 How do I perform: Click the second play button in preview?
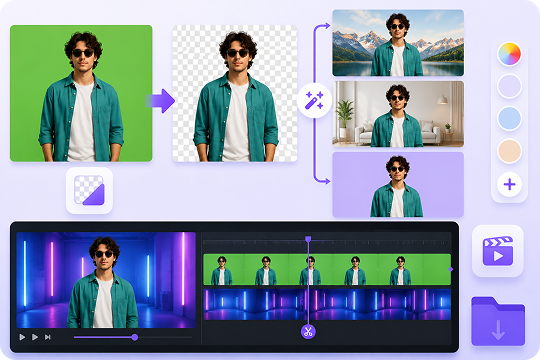coord(35,337)
